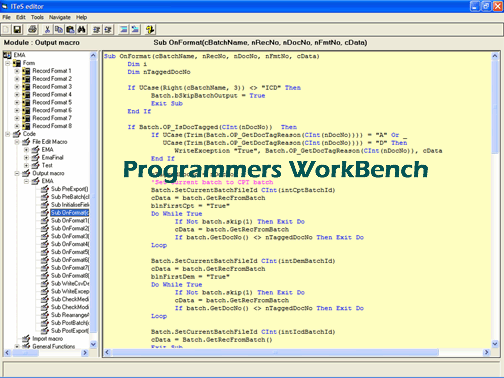Click the uncomment block toolbar icon
504x378 pixels.
pyautogui.click(x=135, y=30)
